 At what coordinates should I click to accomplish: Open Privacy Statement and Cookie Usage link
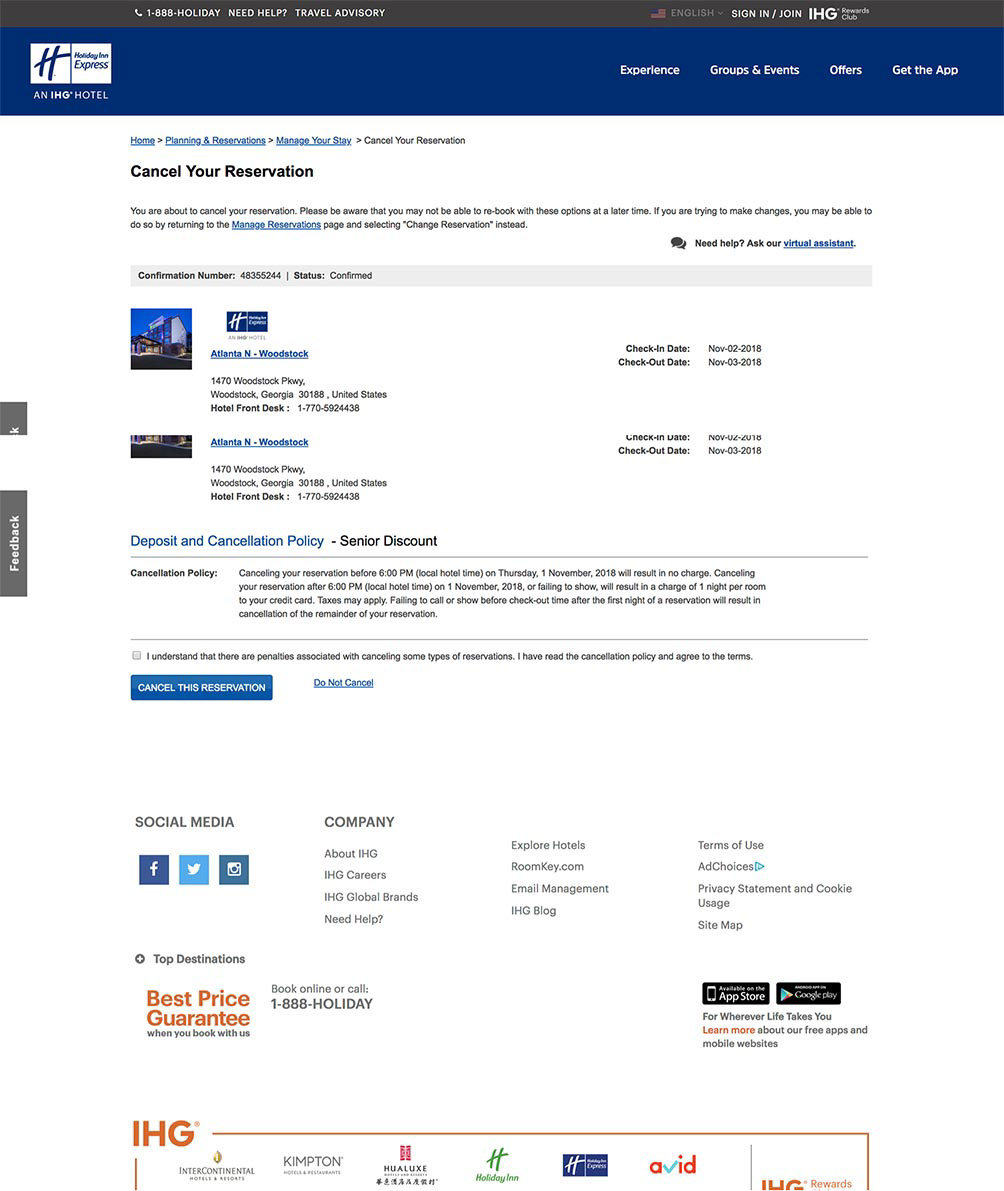click(775, 896)
